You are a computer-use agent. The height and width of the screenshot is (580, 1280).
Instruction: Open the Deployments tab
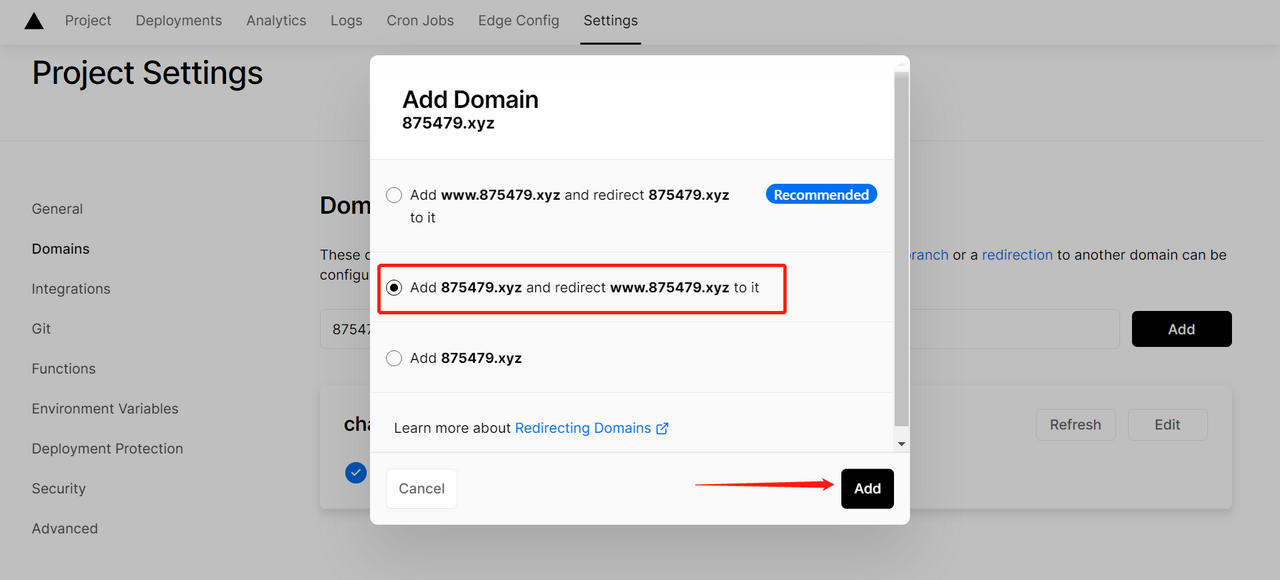coord(179,21)
